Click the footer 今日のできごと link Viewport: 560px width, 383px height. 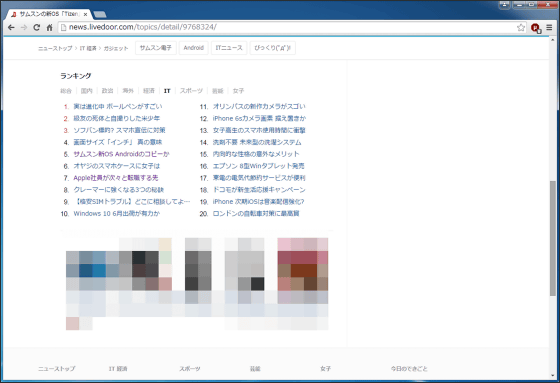[409, 368]
